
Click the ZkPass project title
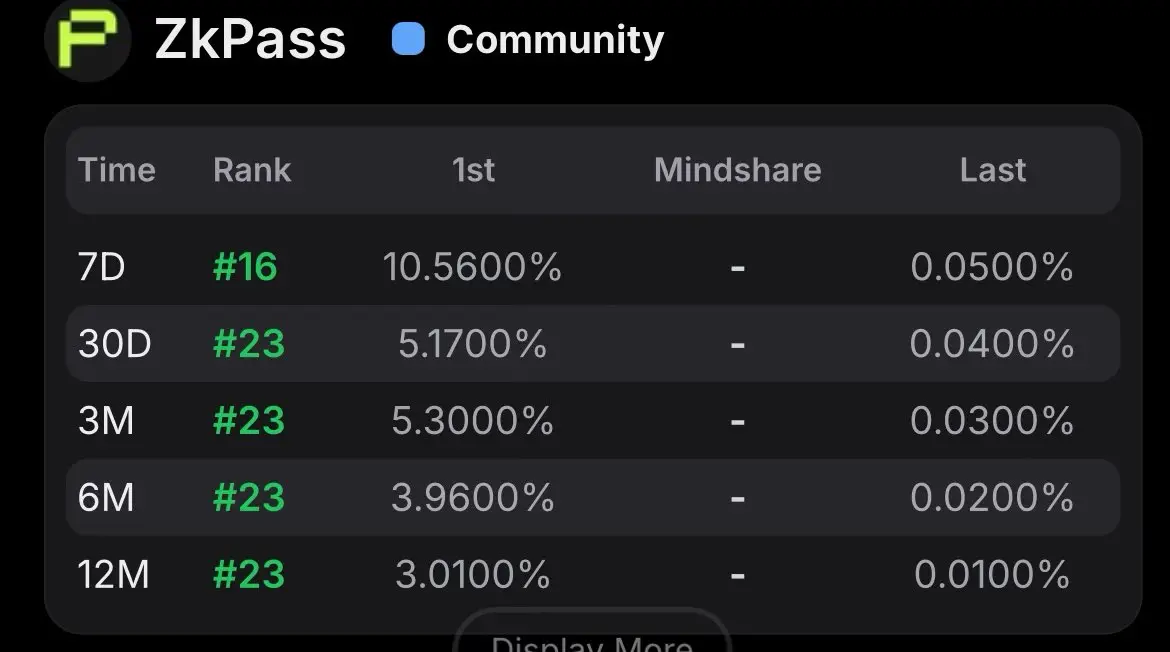tap(250, 40)
